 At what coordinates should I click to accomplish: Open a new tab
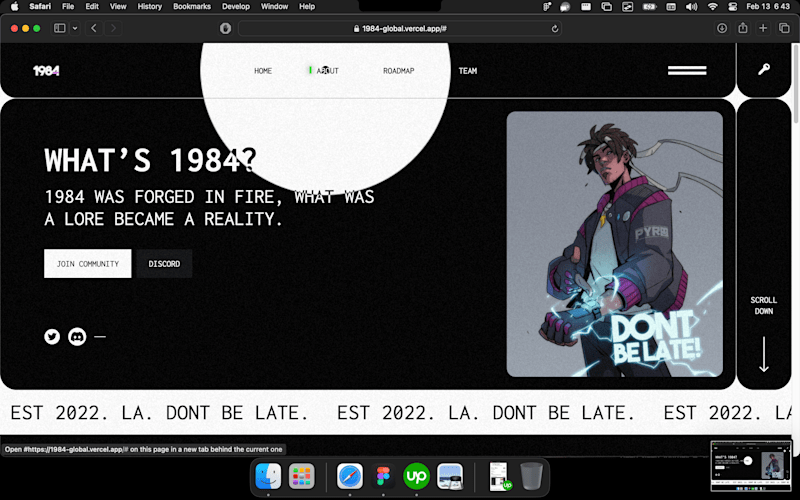coord(763,28)
